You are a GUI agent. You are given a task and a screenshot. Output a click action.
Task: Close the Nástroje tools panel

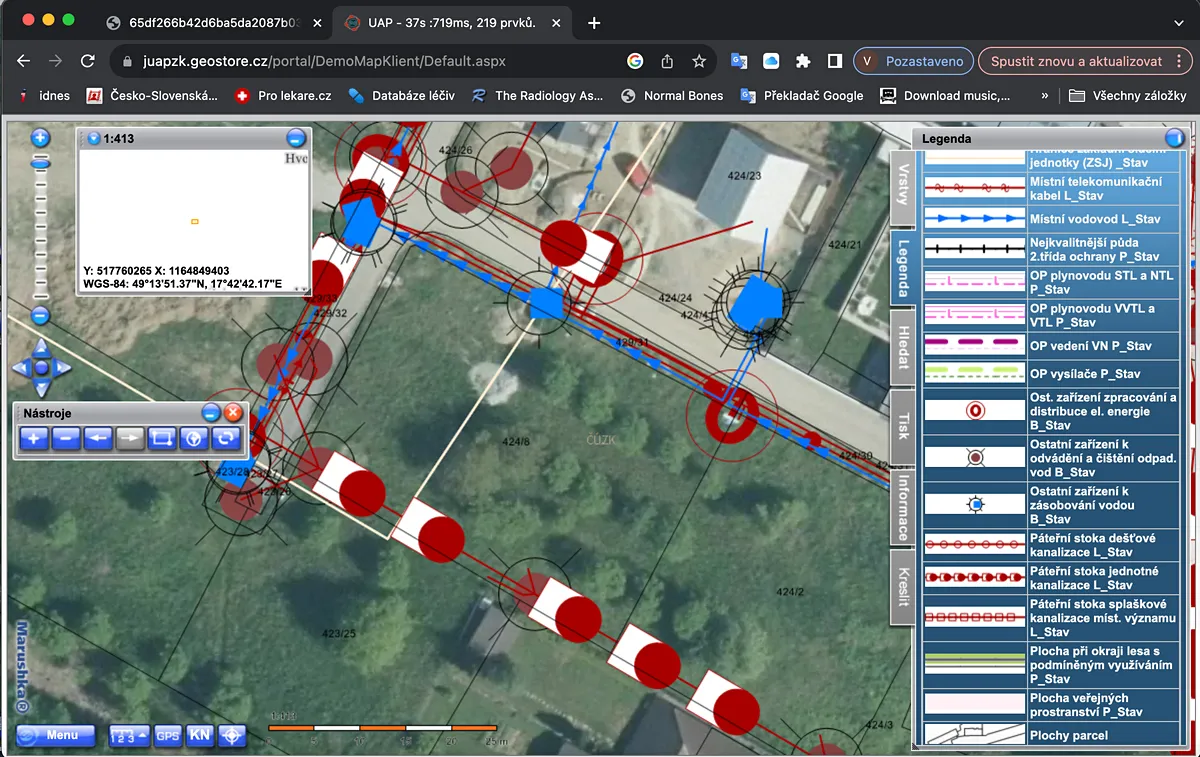pos(233,412)
